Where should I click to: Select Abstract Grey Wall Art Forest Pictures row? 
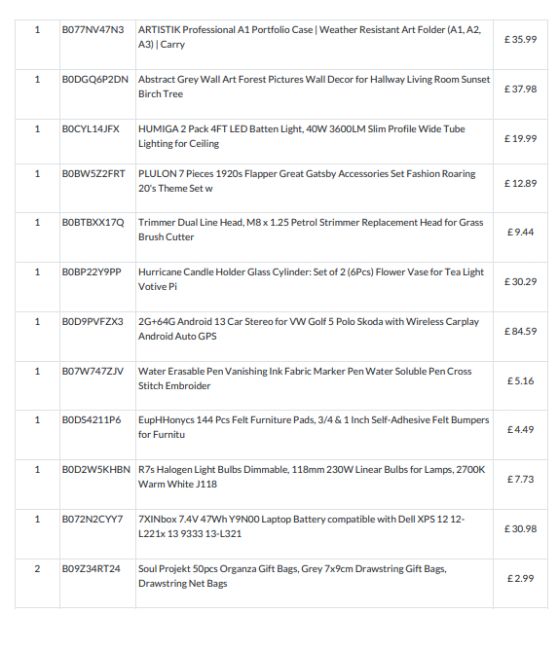[281, 95]
